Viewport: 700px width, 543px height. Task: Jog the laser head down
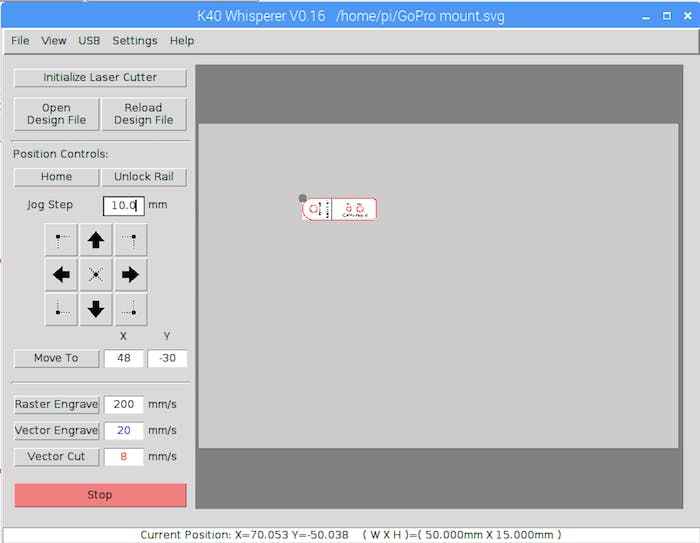click(96, 309)
